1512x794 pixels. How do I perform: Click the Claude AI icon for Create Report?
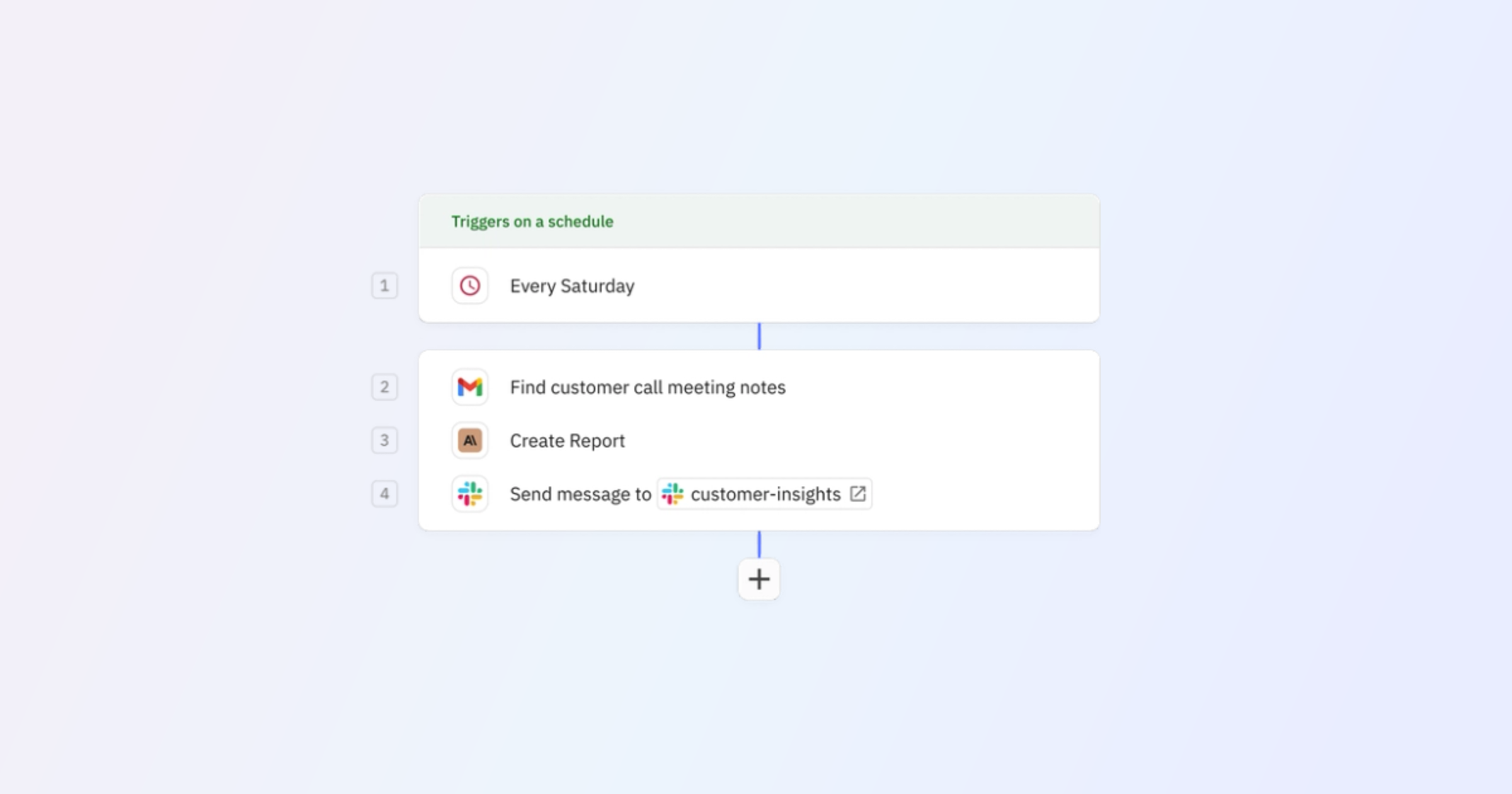click(x=470, y=440)
